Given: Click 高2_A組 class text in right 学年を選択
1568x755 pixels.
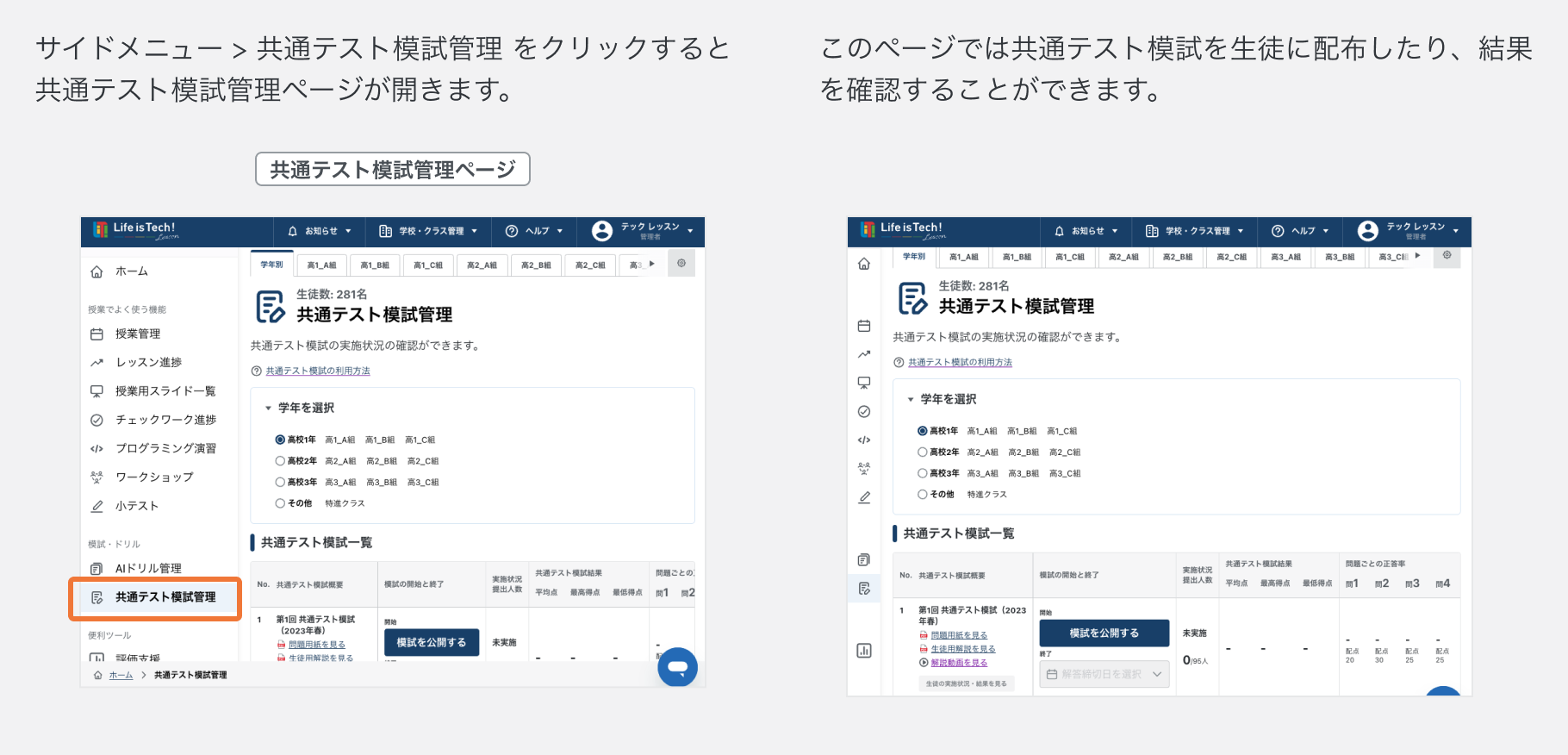Looking at the screenshot, I should click(x=982, y=452).
